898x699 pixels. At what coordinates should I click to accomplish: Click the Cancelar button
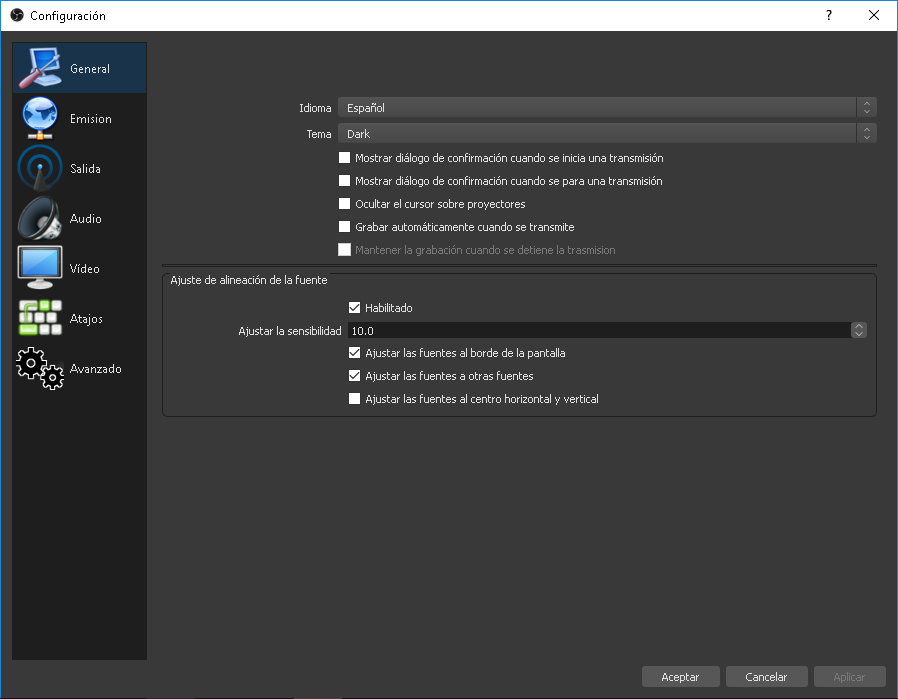[766, 677]
